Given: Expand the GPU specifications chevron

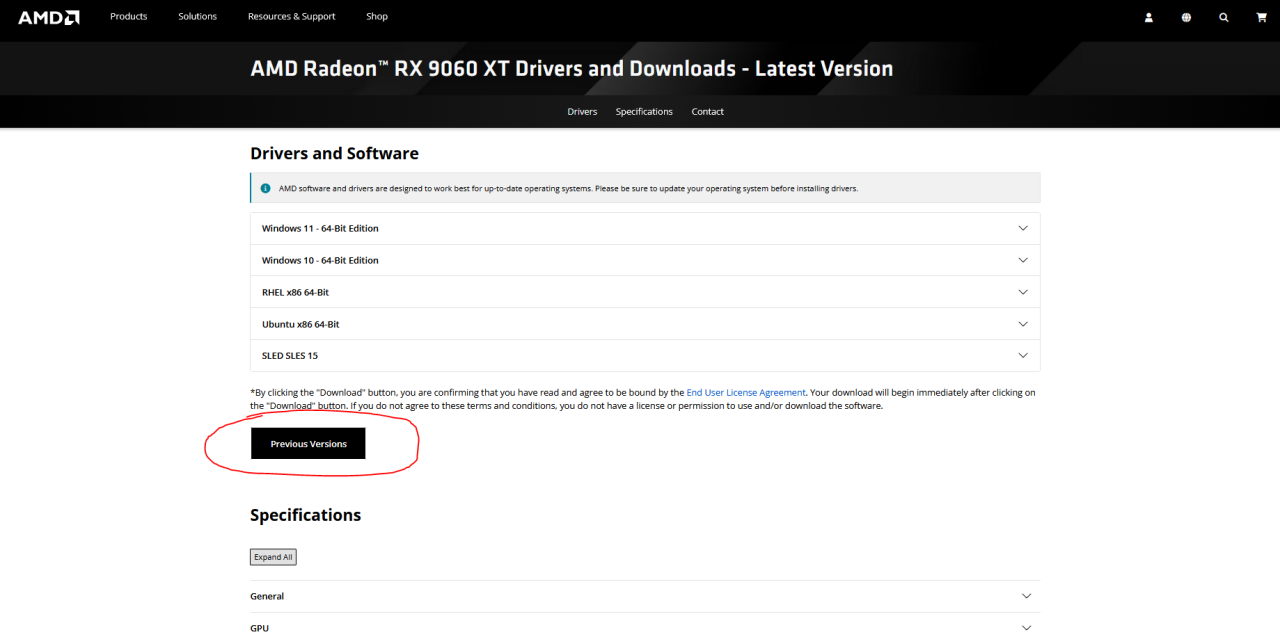Looking at the screenshot, I should [1026, 628].
